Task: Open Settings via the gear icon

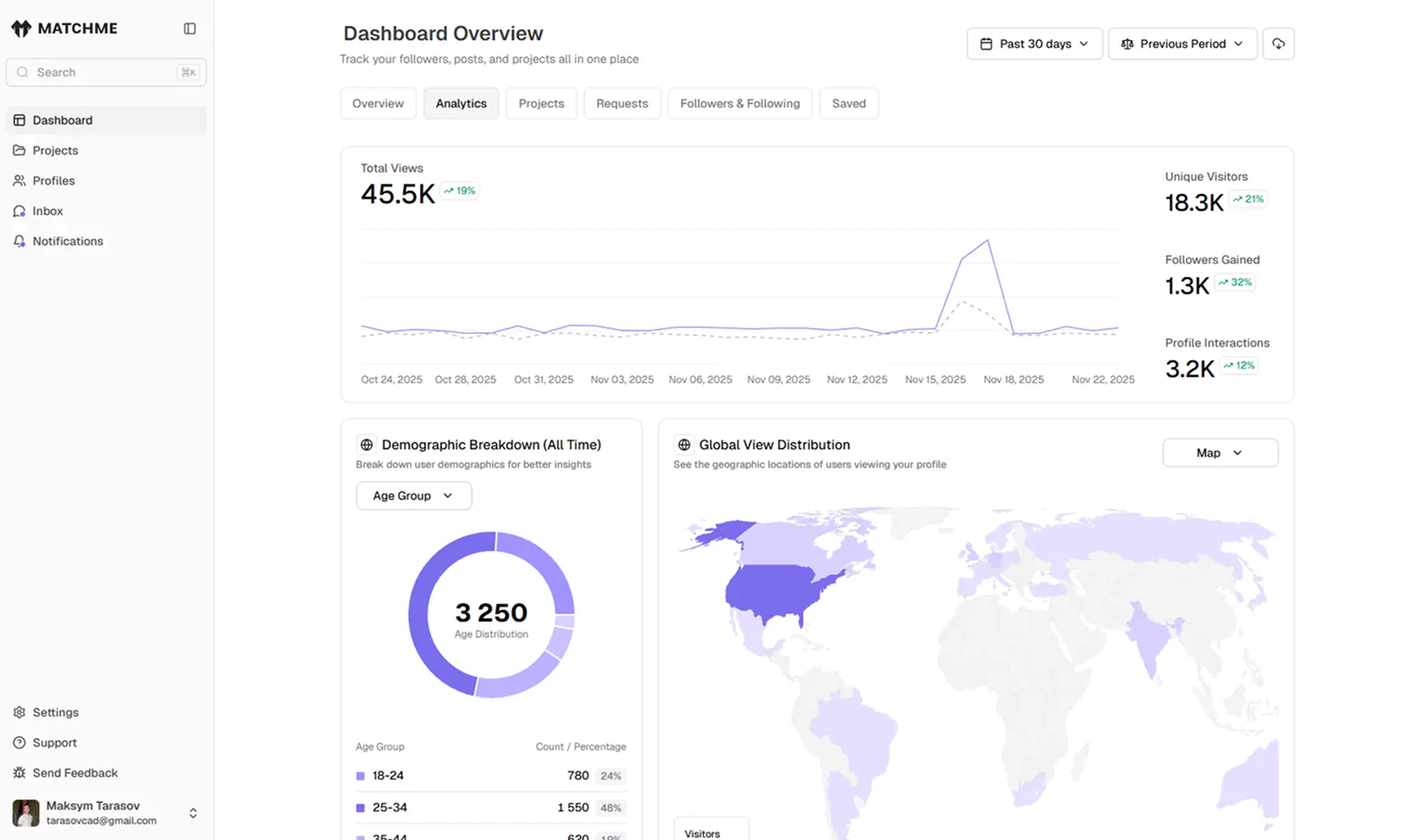Action: coord(55,711)
